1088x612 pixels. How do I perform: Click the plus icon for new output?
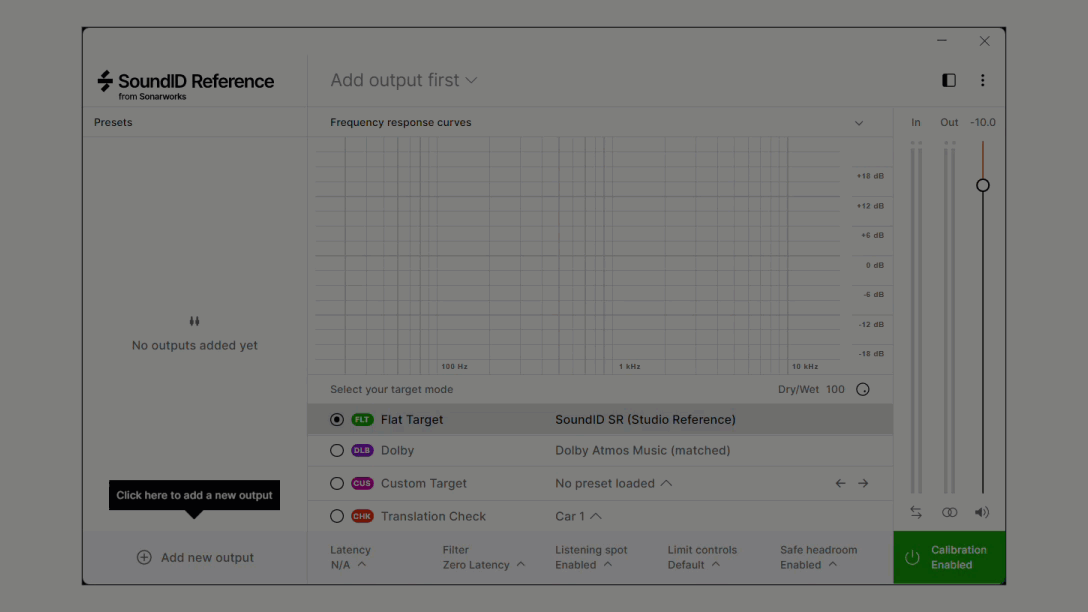144,557
